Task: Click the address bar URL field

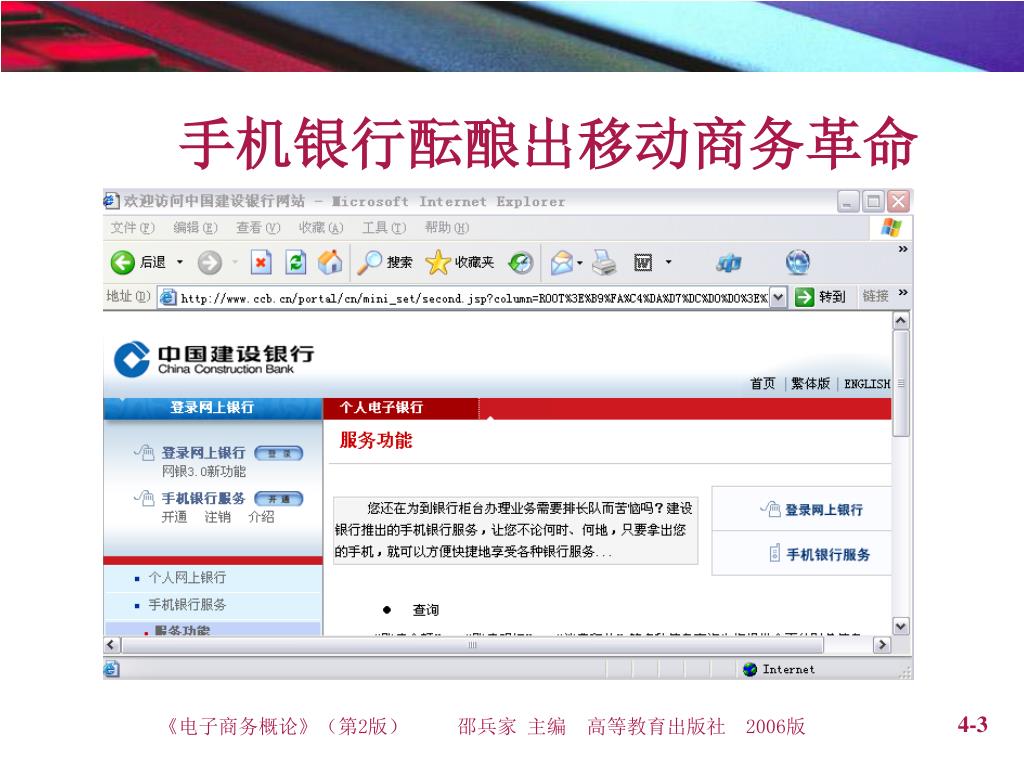Action: tap(473, 298)
